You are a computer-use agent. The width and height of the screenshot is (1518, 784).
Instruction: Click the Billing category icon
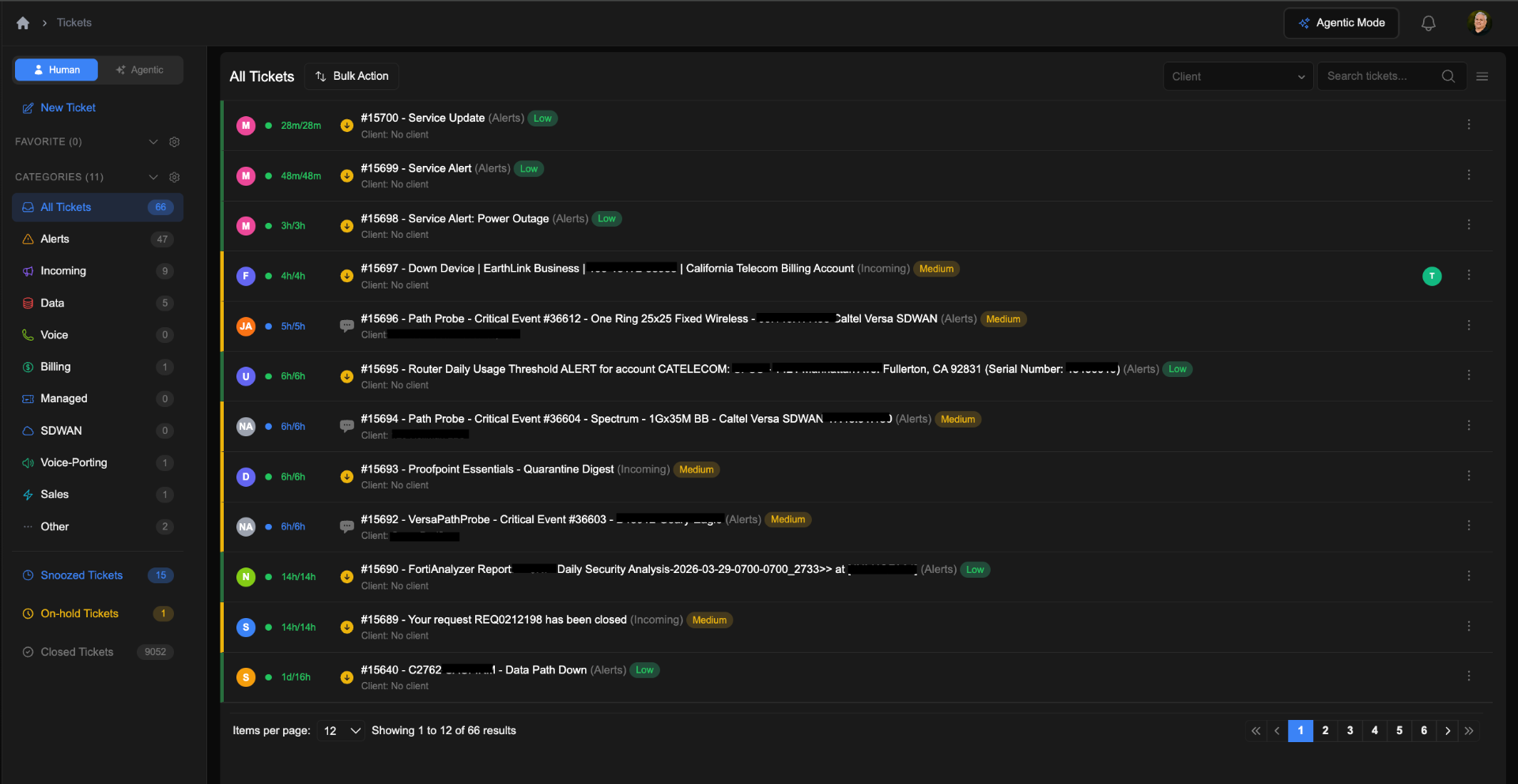28,367
